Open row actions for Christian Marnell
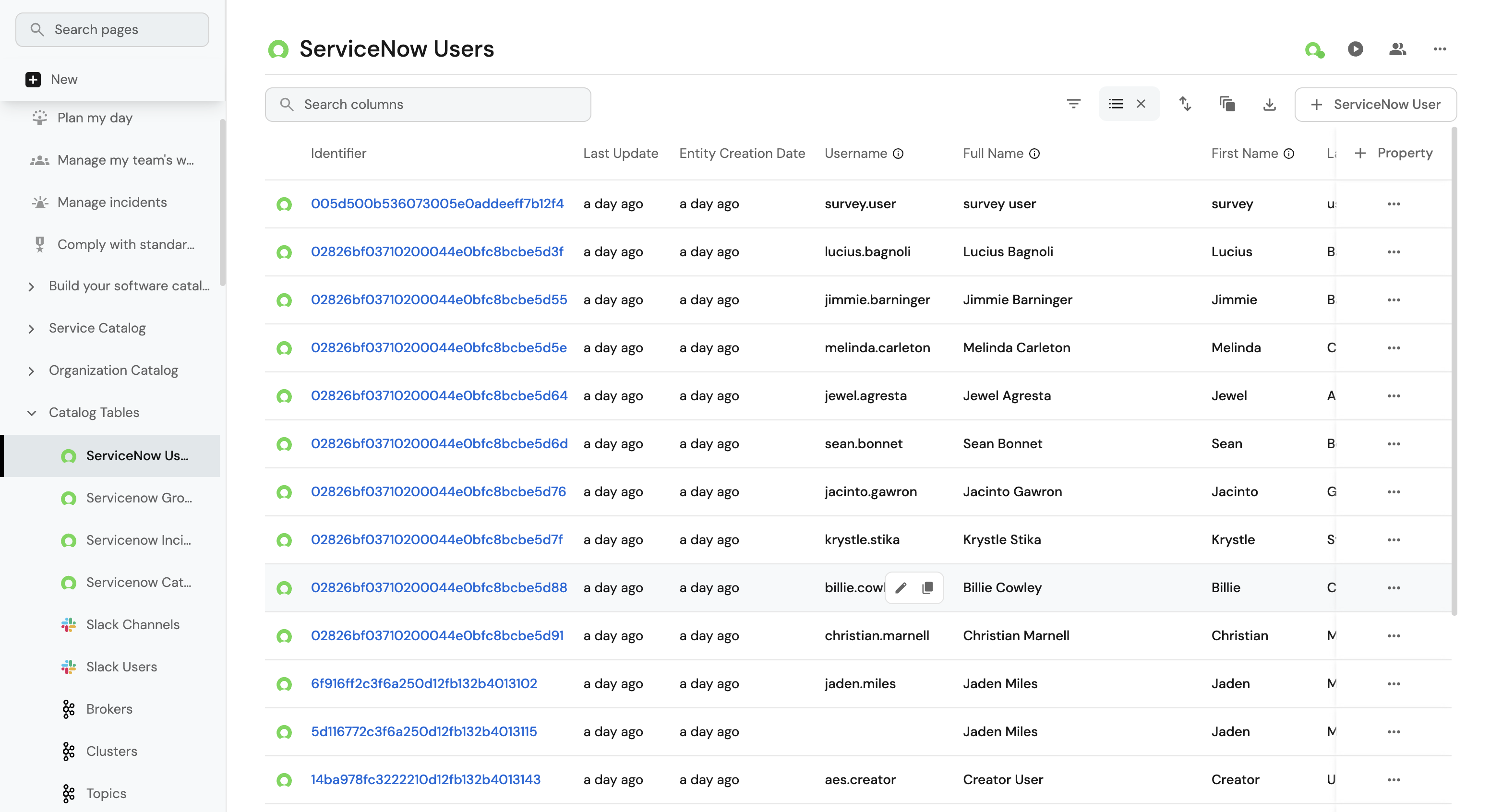 click(1394, 635)
